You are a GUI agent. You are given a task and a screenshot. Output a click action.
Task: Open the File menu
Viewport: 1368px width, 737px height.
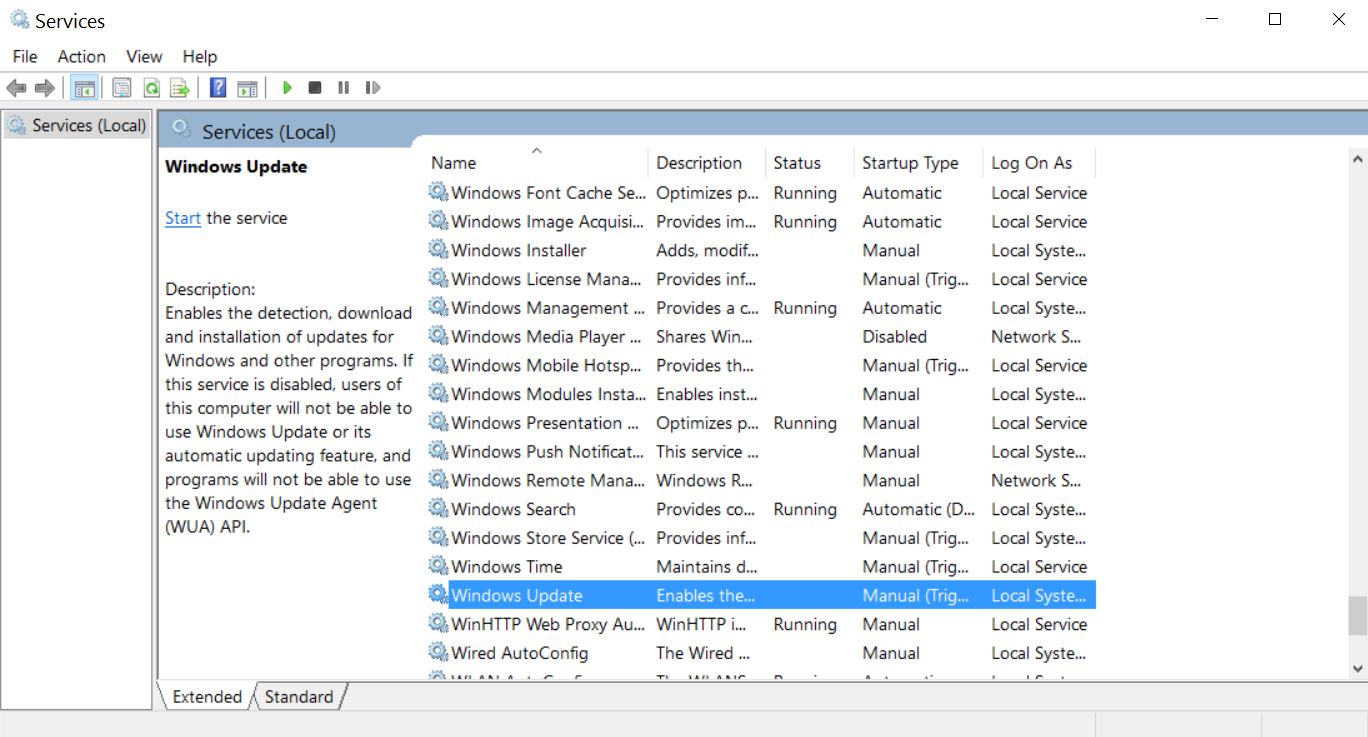[x=25, y=57]
